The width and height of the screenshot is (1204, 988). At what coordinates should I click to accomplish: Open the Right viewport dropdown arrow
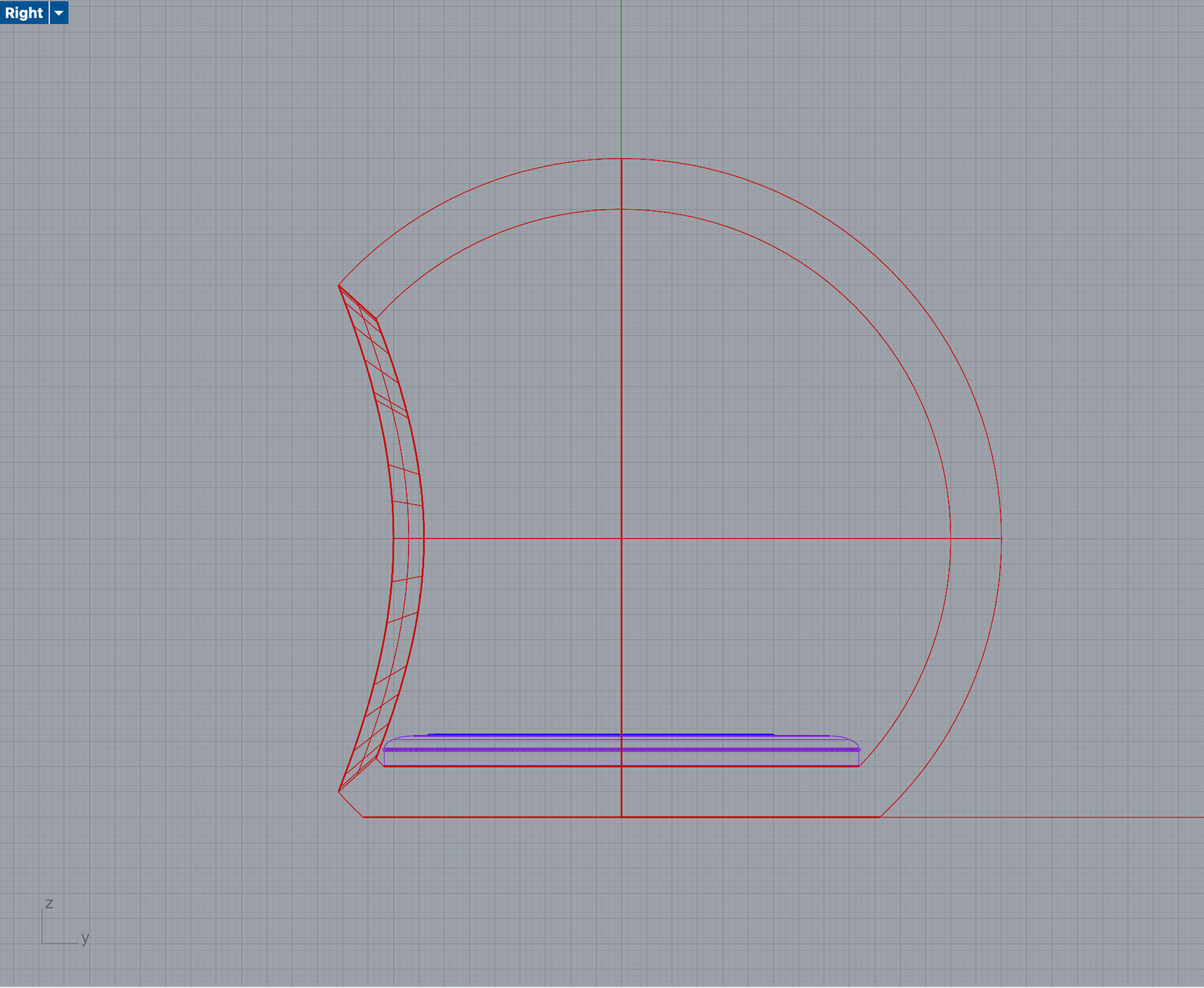pyautogui.click(x=59, y=13)
